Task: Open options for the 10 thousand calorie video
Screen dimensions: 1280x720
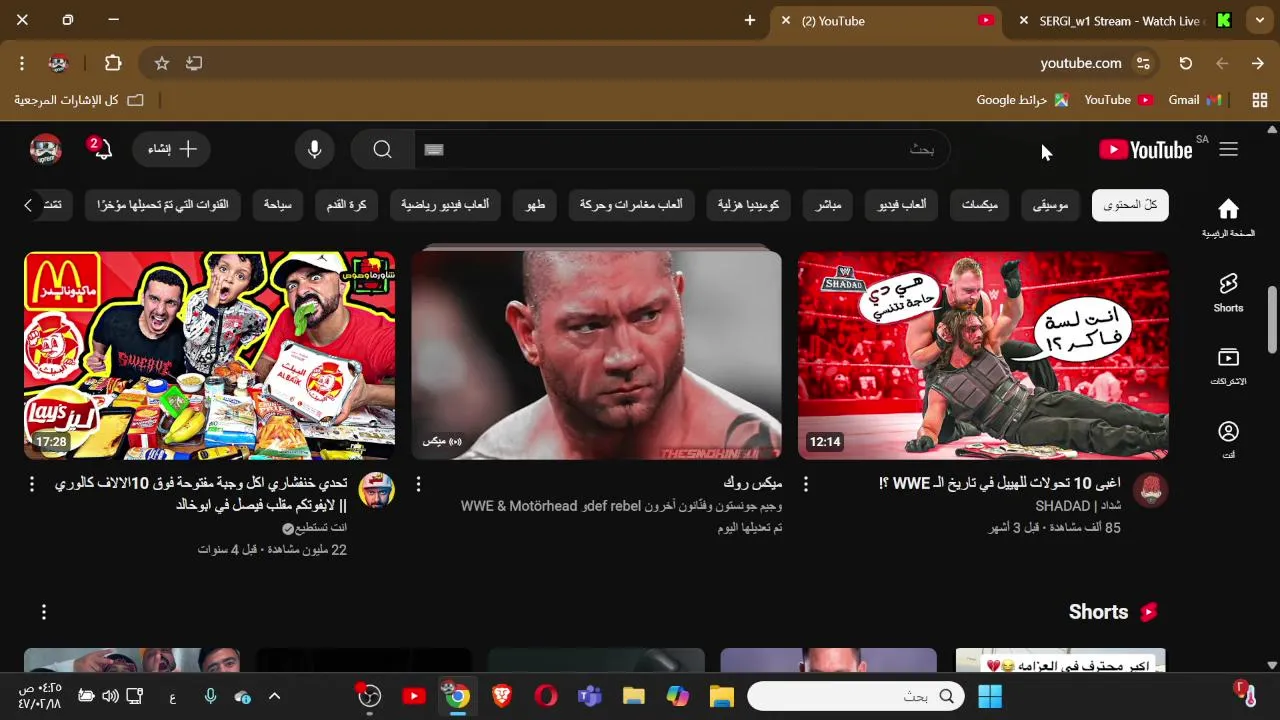Action: (x=32, y=484)
